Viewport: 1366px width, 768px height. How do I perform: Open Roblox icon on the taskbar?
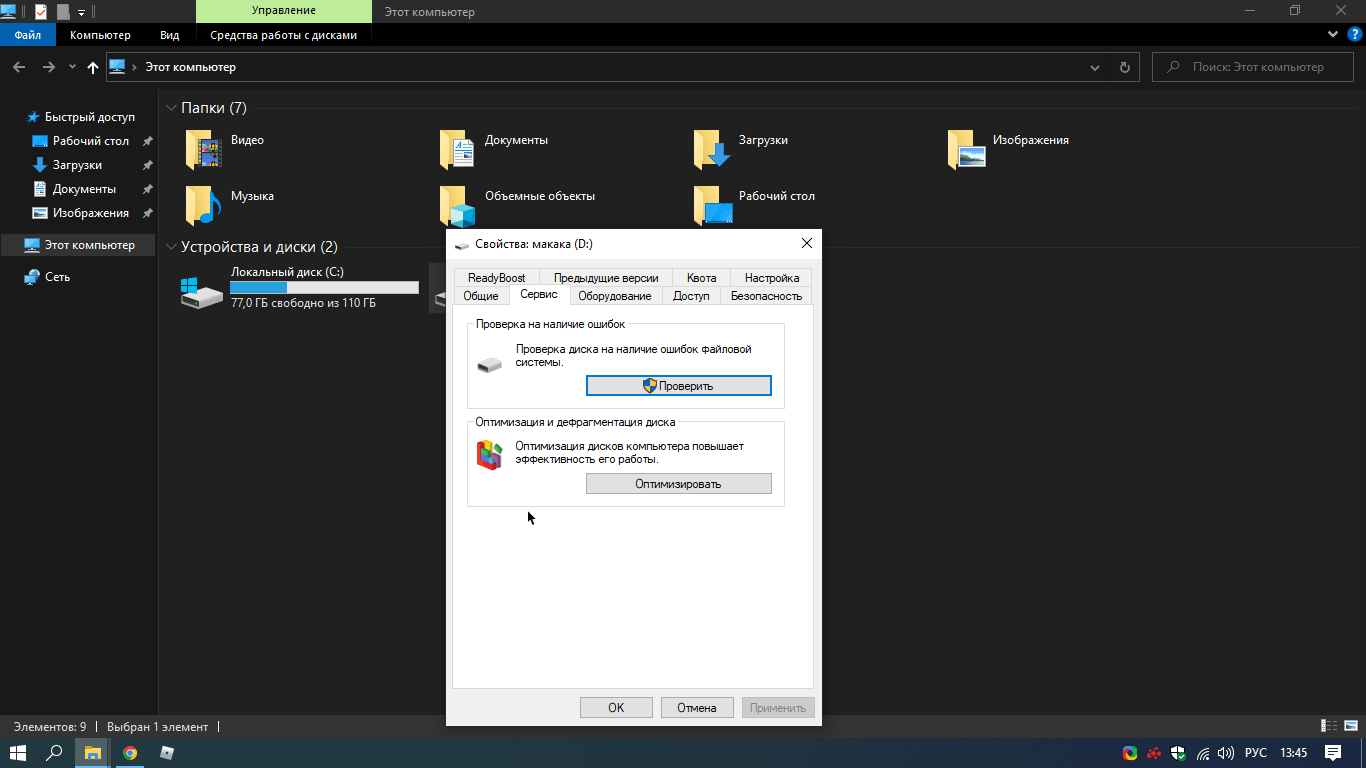[167, 752]
